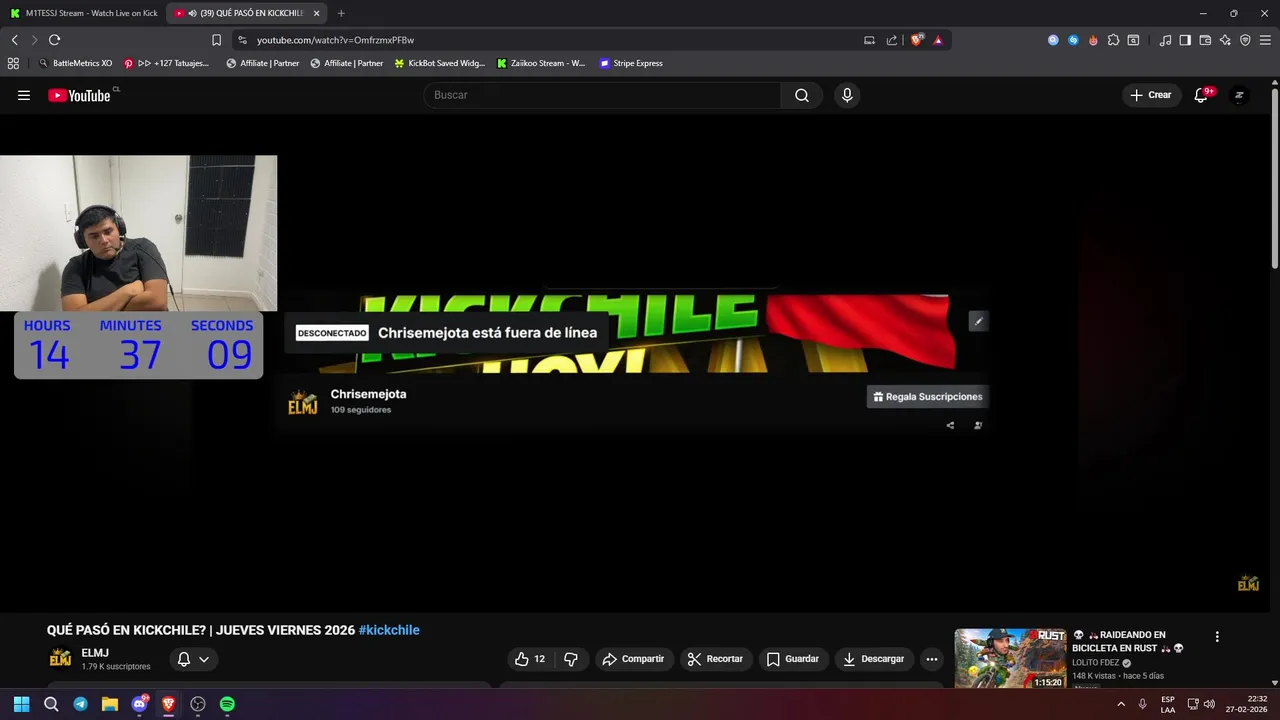Open the more actions ellipsis under video
The image size is (1280, 720).
(x=931, y=659)
